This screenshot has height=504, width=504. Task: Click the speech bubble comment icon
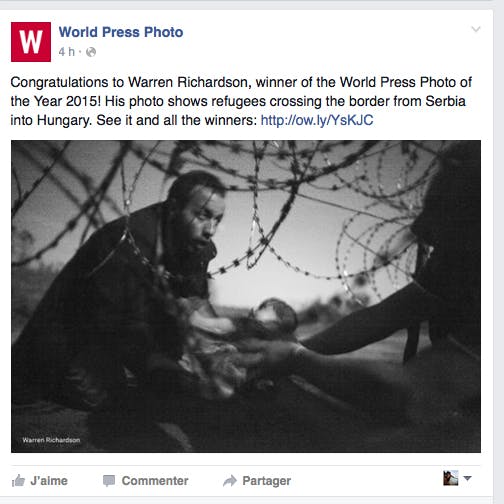pos(109,481)
